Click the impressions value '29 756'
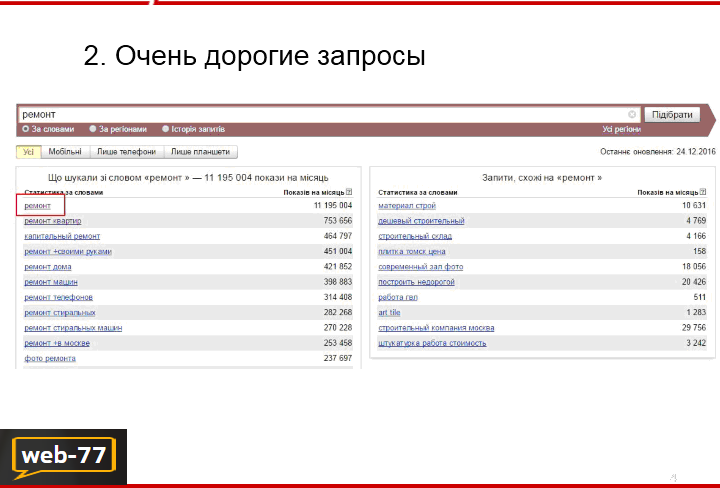720x488 pixels. 694,327
